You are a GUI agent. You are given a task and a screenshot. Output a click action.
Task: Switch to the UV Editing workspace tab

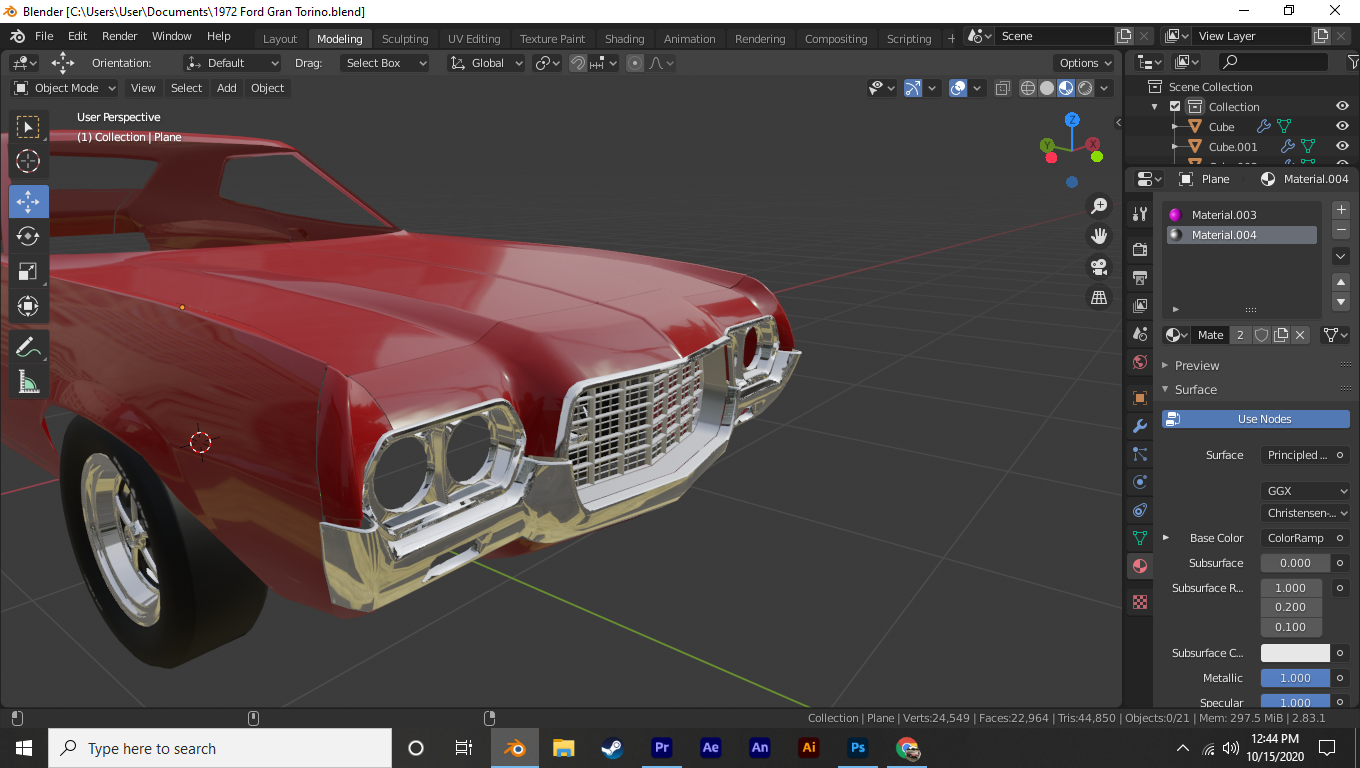[x=474, y=39]
